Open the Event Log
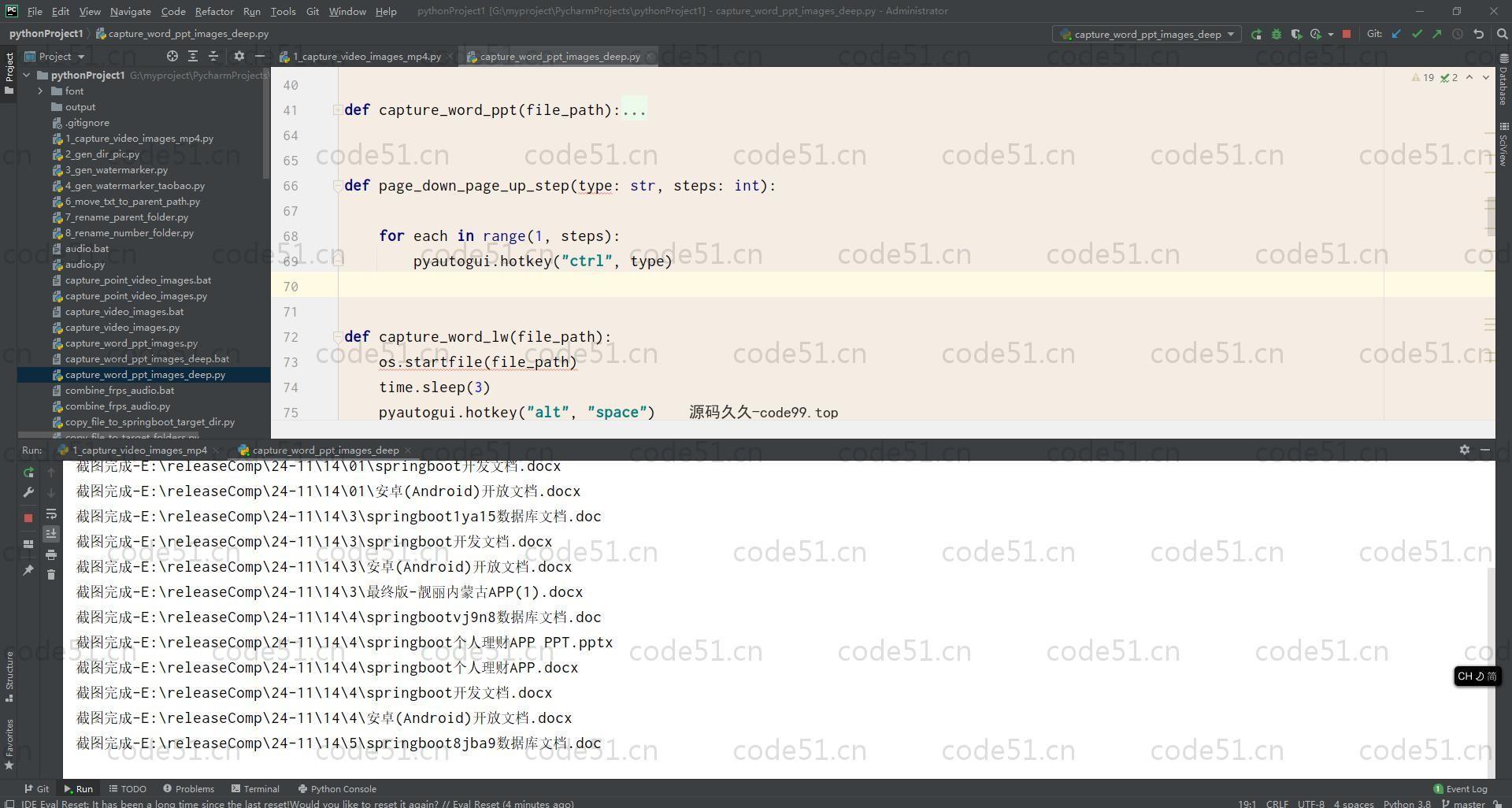The image size is (1512, 808). (1460, 788)
